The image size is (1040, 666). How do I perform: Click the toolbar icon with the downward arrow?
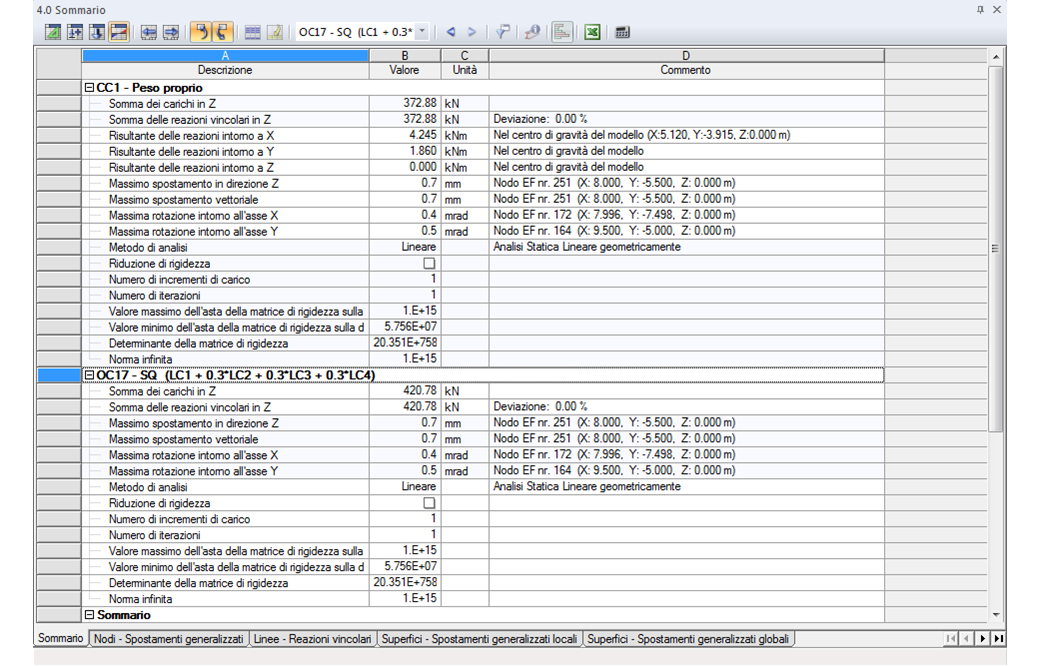point(97,32)
